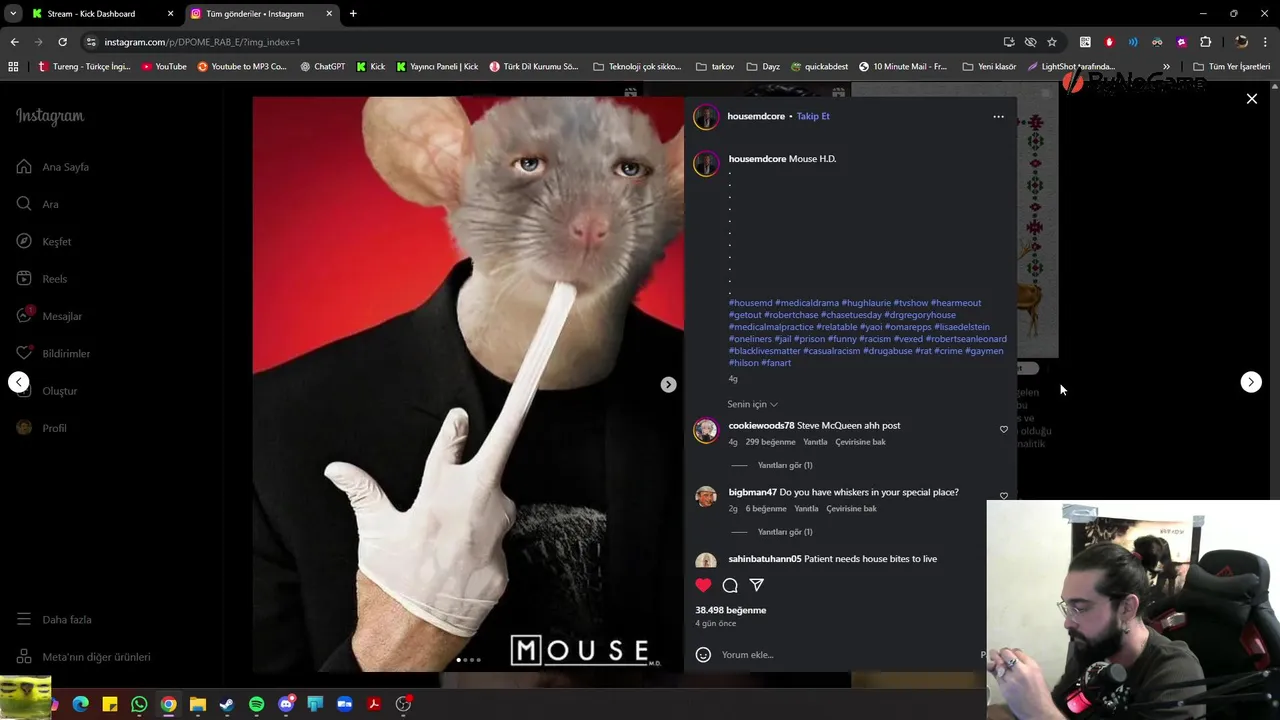Bookmark this page with the star
Image resolution: width=1280 pixels, height=720 pixels.
tap(1052, 42)
